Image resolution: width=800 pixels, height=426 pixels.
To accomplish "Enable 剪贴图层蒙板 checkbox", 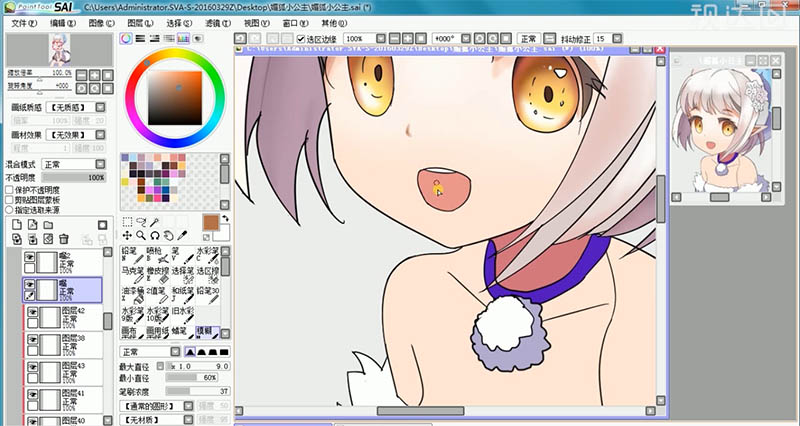I will coord(9,200).
